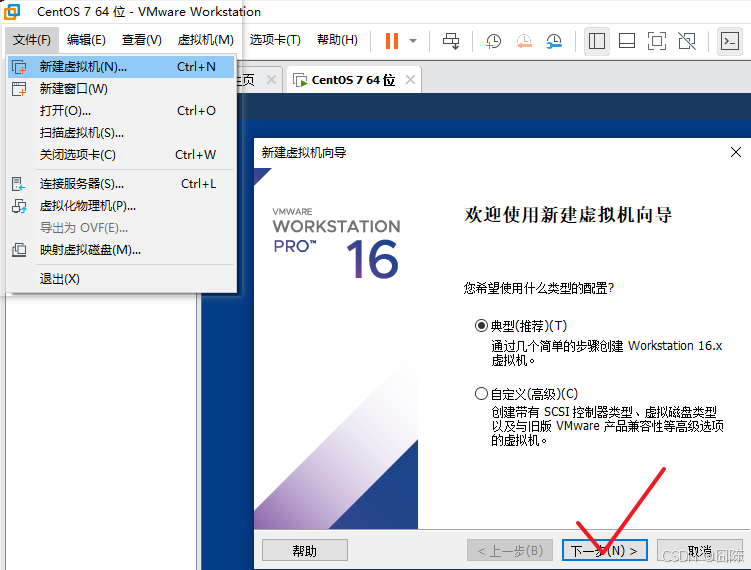Toggle the library sidebar view icon

[x=596, y=41]
